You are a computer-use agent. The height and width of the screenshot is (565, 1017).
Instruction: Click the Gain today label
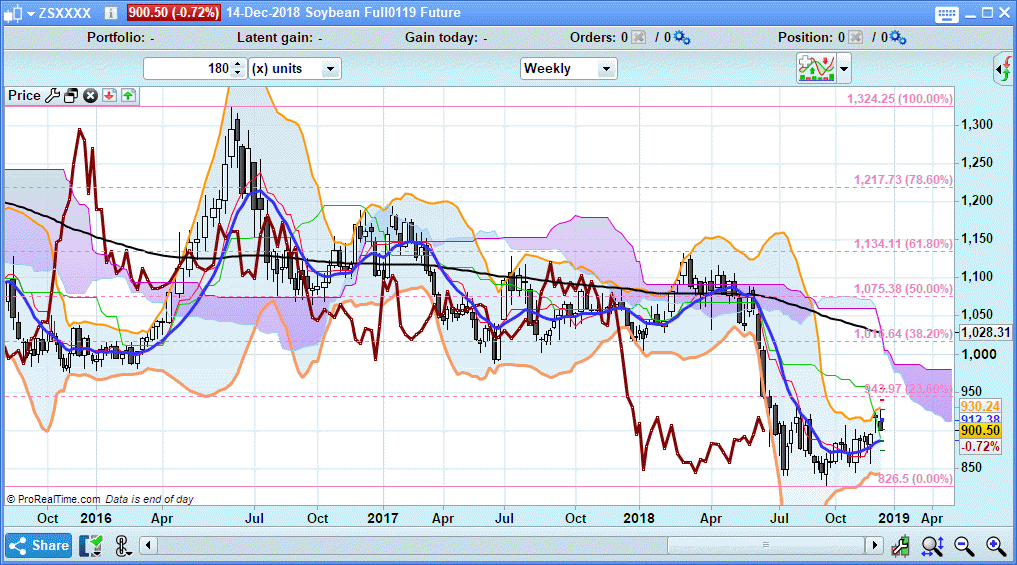coord(441,38)
